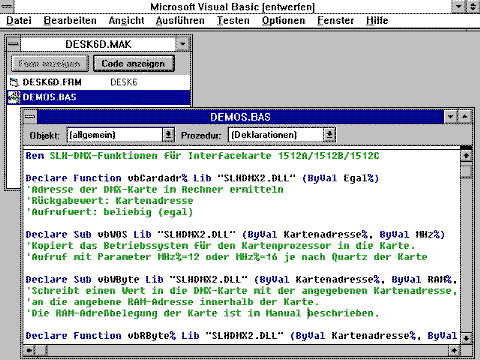Open DEMOS.BAS window control menu box

30,117
